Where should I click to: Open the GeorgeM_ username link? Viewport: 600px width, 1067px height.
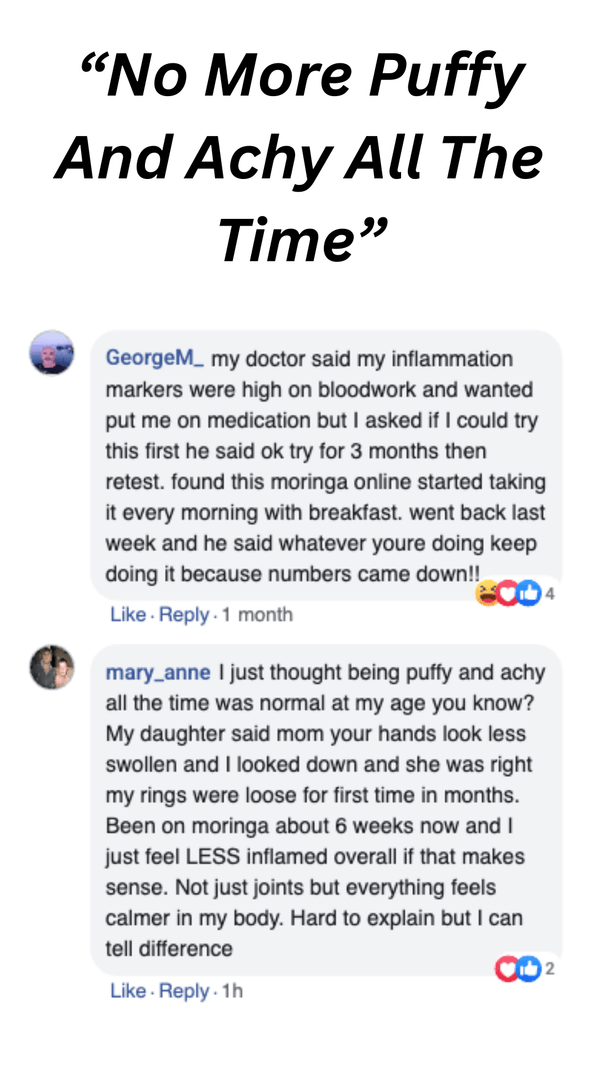[155, 358]
